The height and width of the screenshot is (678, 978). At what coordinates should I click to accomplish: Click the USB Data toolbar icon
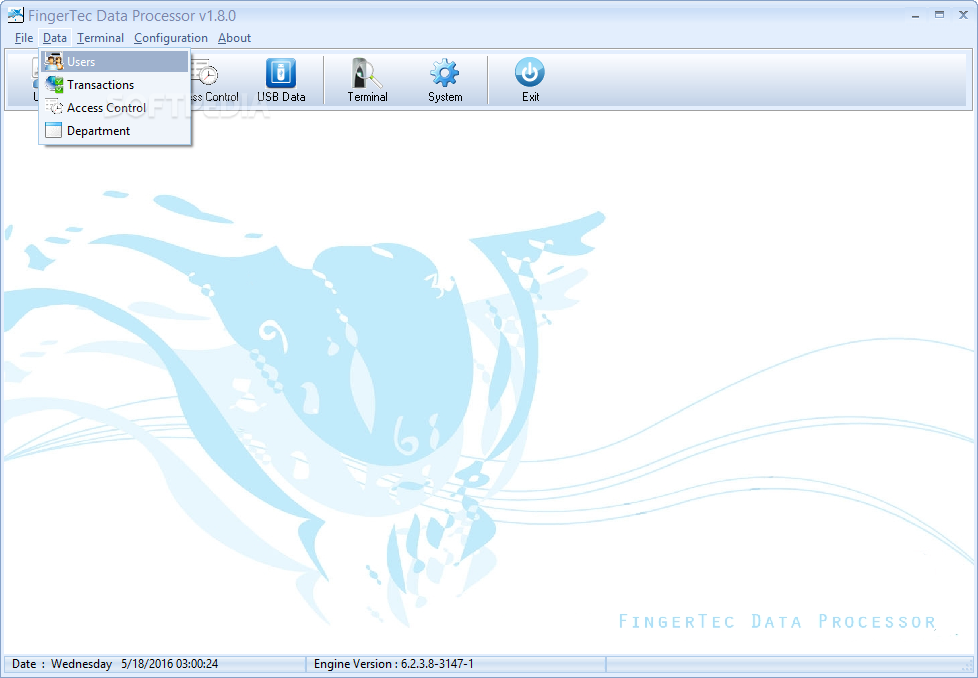pyautogui.click(x=281, y=80)
